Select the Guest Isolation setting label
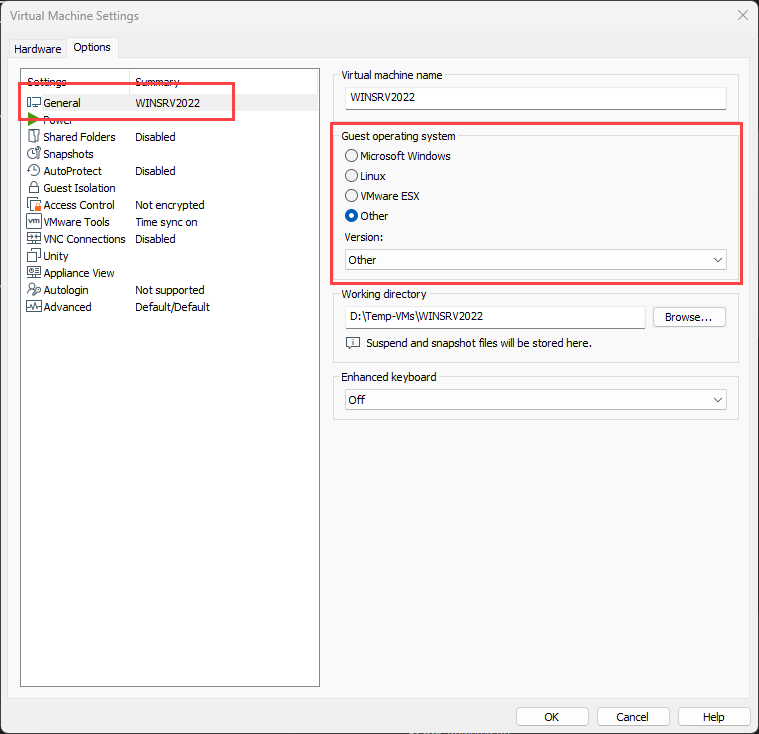 (x=79, y=188)
